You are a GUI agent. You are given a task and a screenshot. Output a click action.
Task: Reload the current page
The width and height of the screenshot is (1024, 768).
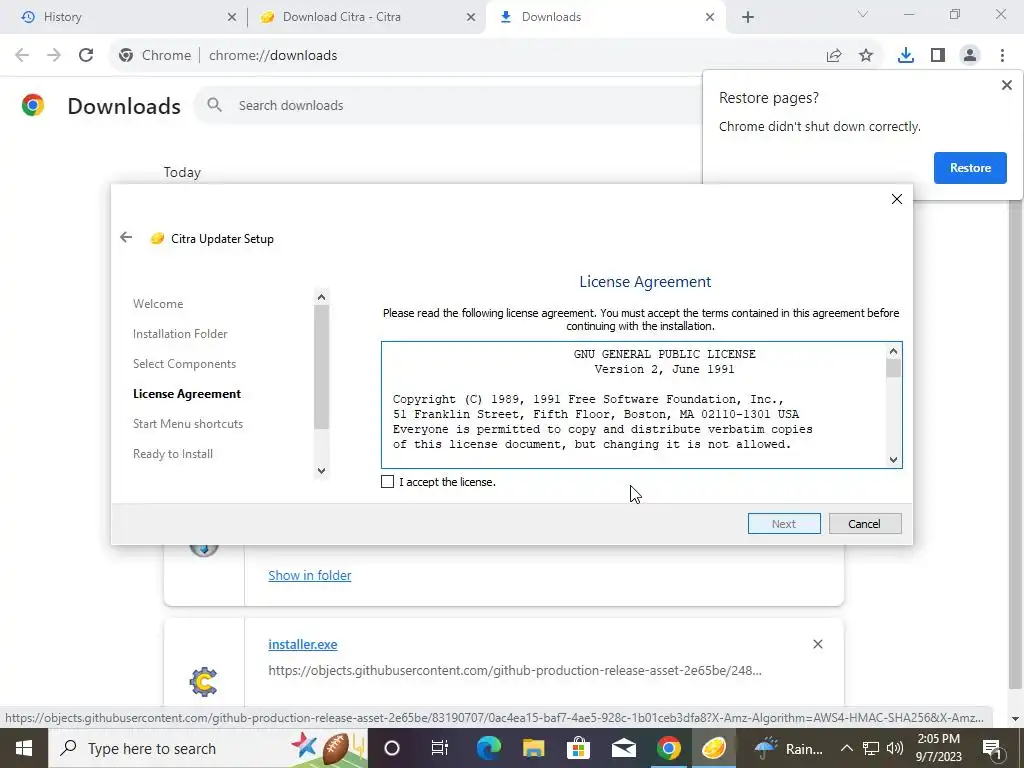(x=86, y=55)
